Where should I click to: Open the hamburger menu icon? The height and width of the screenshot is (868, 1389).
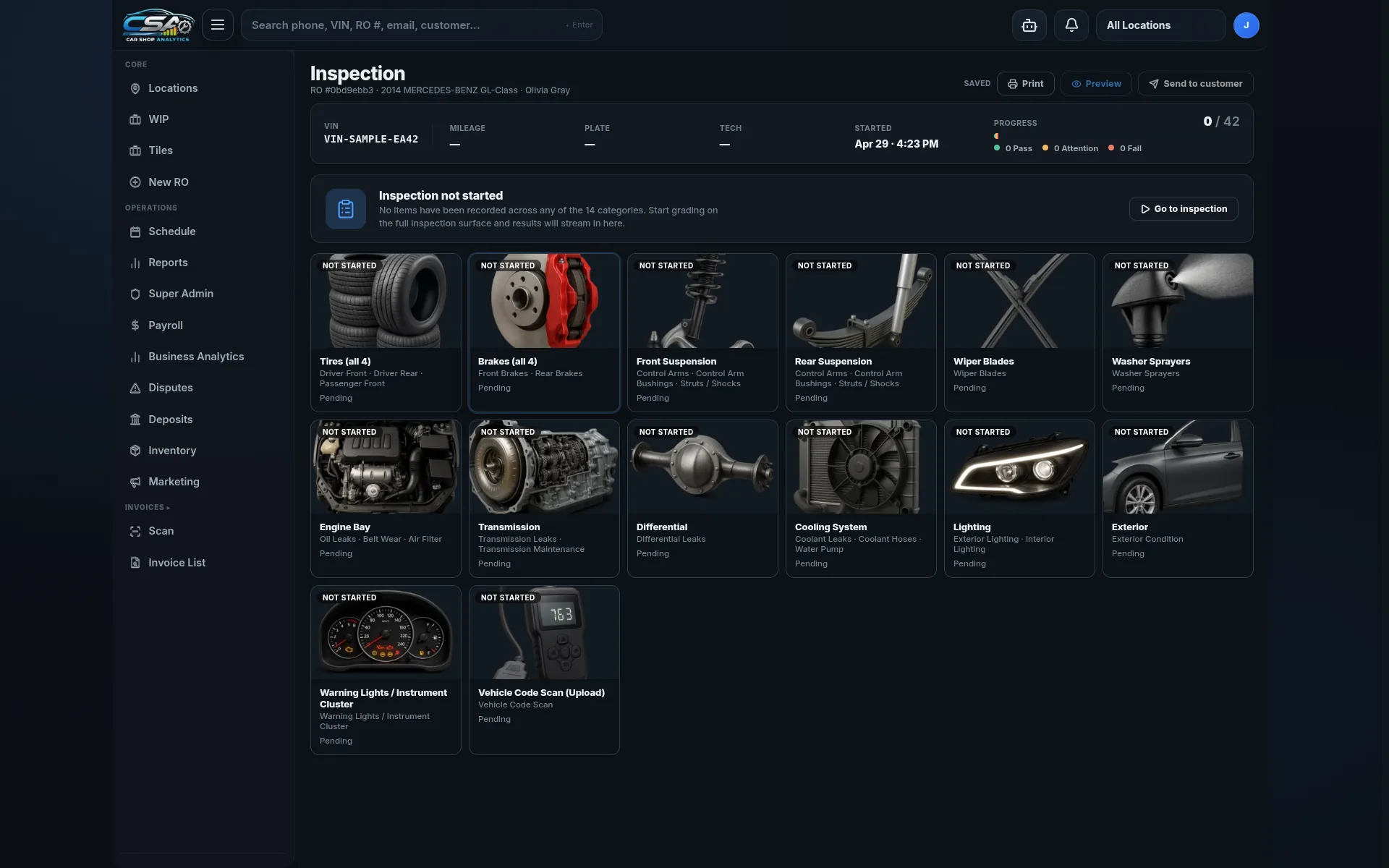pos(217,25)
